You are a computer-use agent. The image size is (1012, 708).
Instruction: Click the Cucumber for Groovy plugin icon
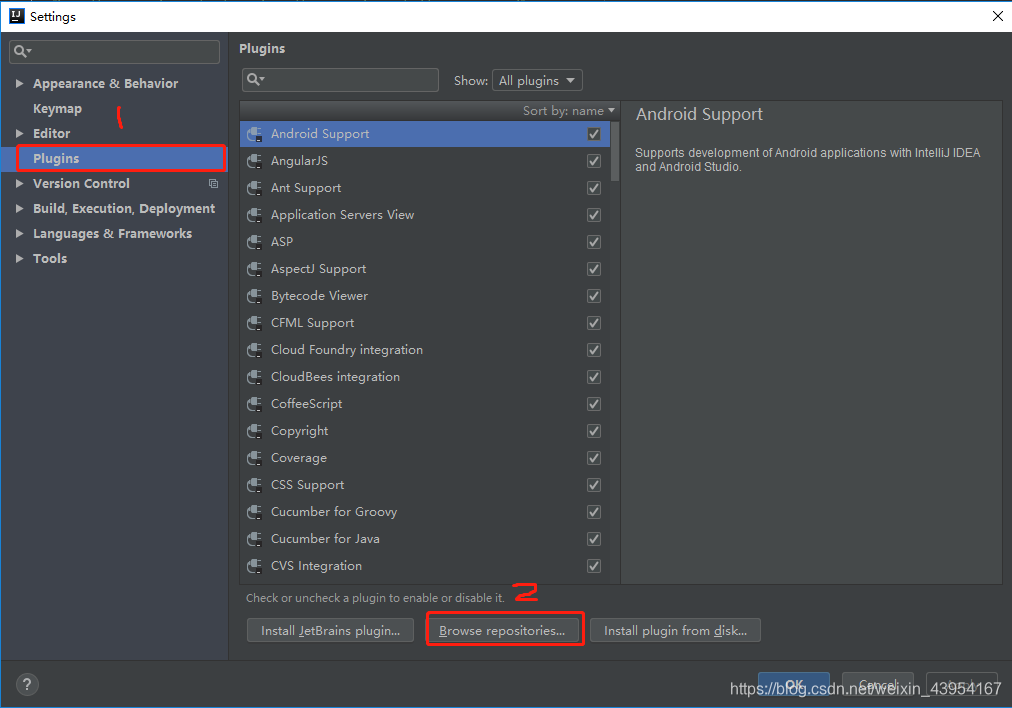coord(255,512)
